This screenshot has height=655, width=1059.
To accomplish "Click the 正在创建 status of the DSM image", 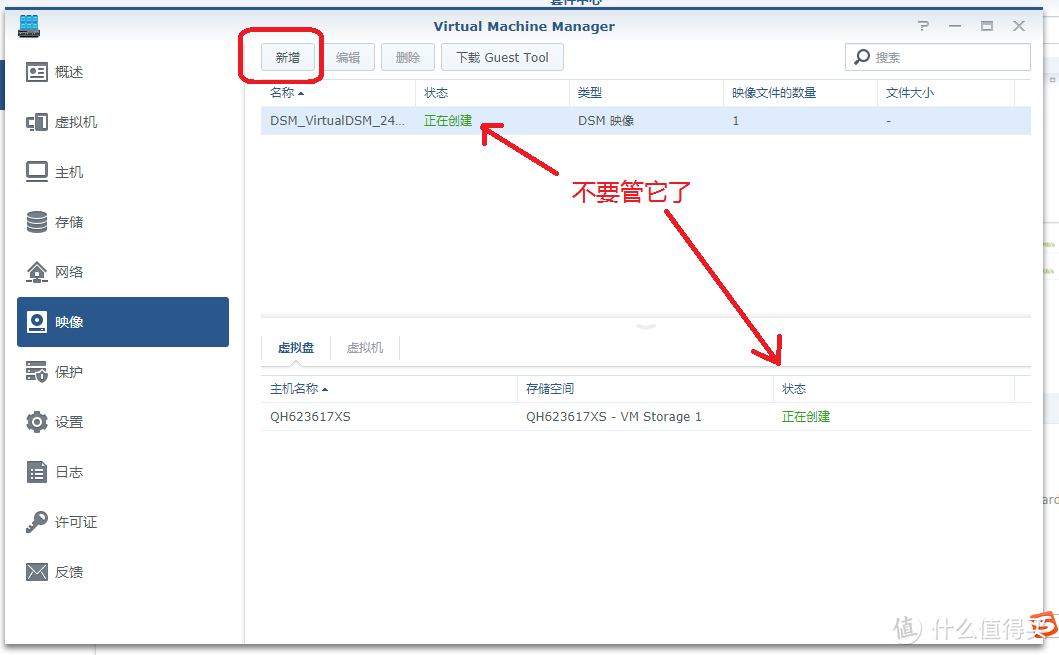I will (x=448, y=121).
